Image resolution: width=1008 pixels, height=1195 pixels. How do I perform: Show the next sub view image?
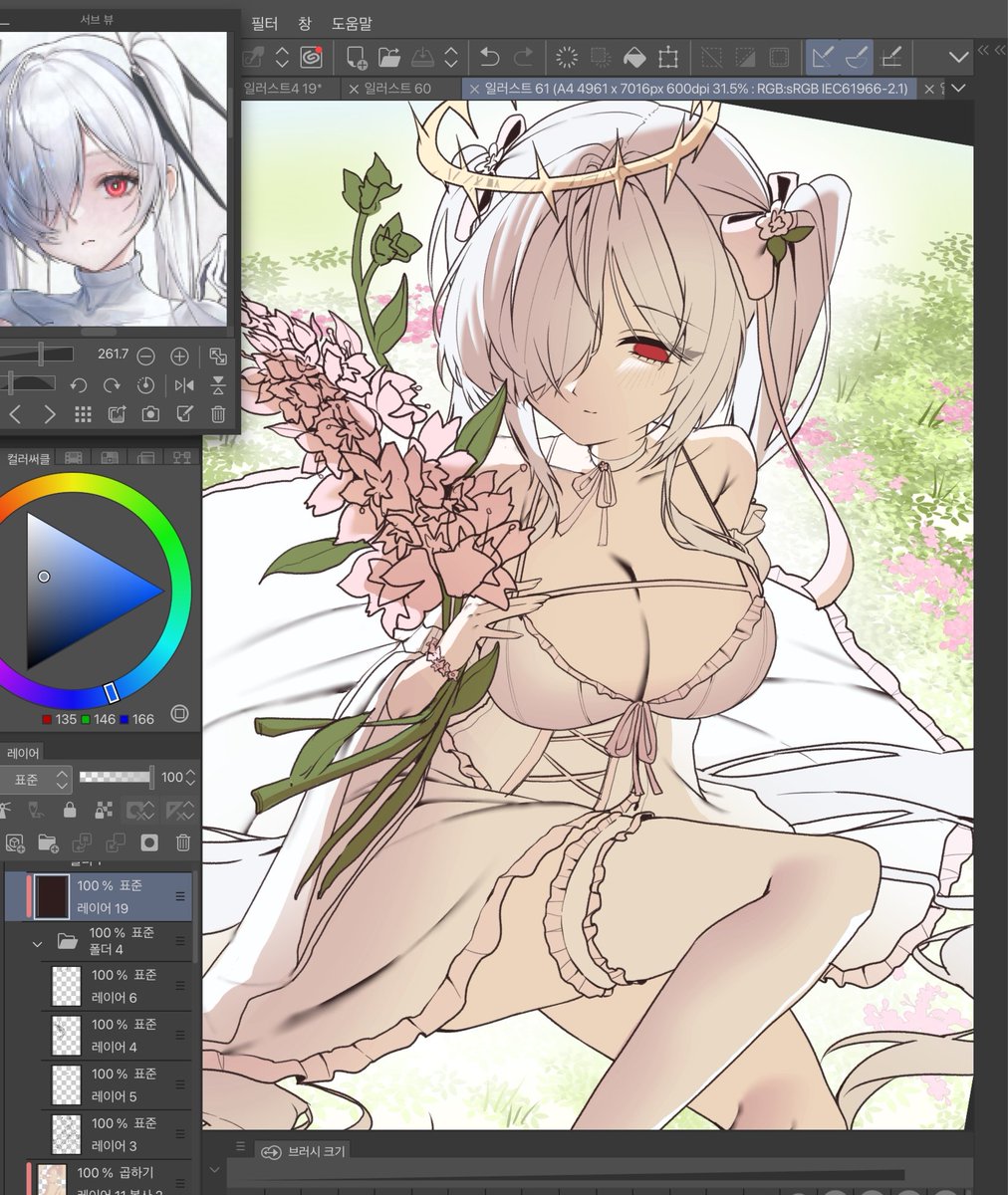click(50, 414)
